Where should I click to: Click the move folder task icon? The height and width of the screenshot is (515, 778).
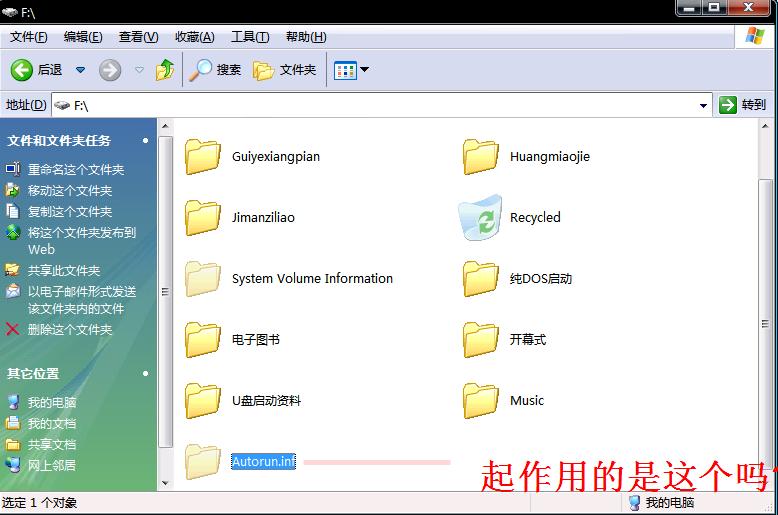(12, 190)
